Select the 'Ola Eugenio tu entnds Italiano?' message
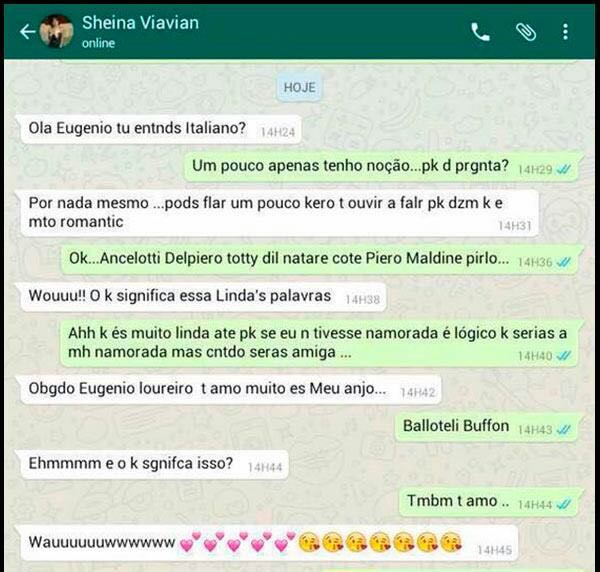Image resolution: width=600 pixels, height=572 pixels. pos(158,129)
